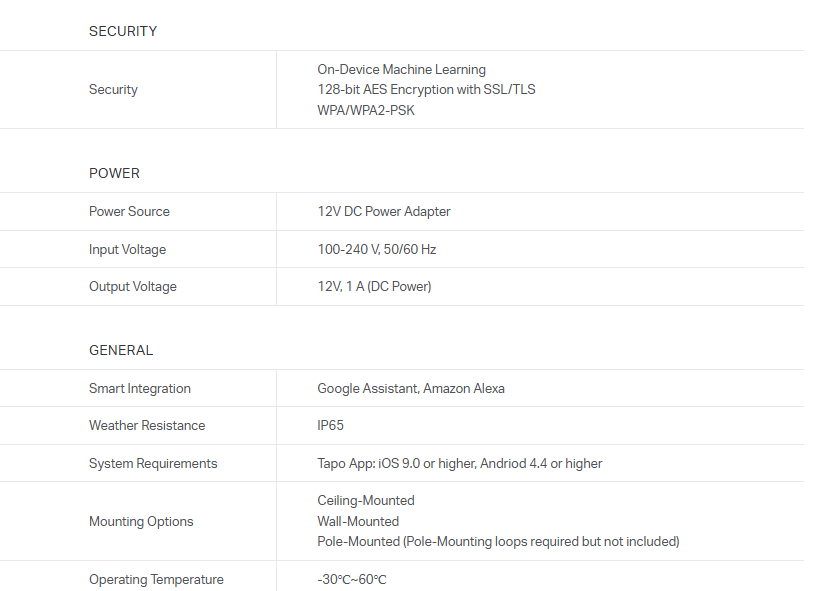Click the Operating Temperature label
Viewport: 813px width, 591px height.
(x=156, y=580)
